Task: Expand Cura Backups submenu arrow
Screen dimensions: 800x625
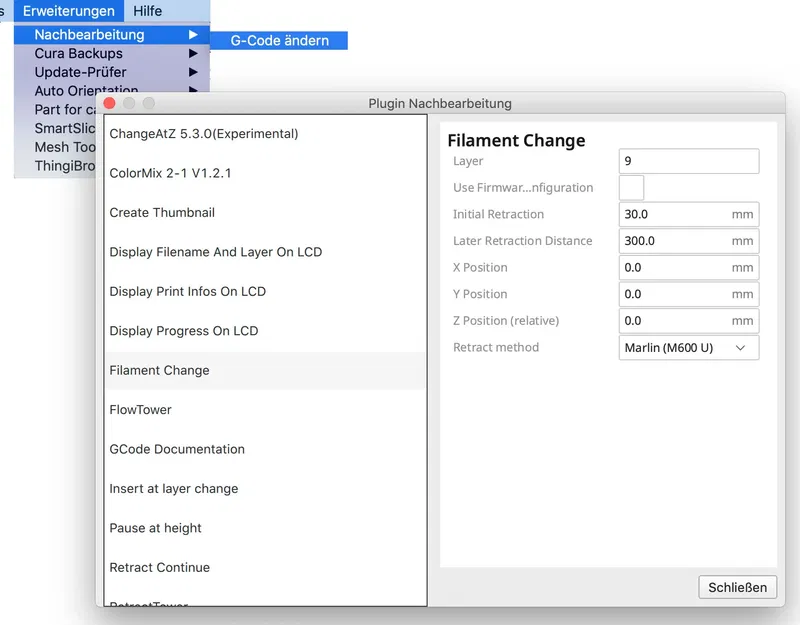Action: coord(193,54)
